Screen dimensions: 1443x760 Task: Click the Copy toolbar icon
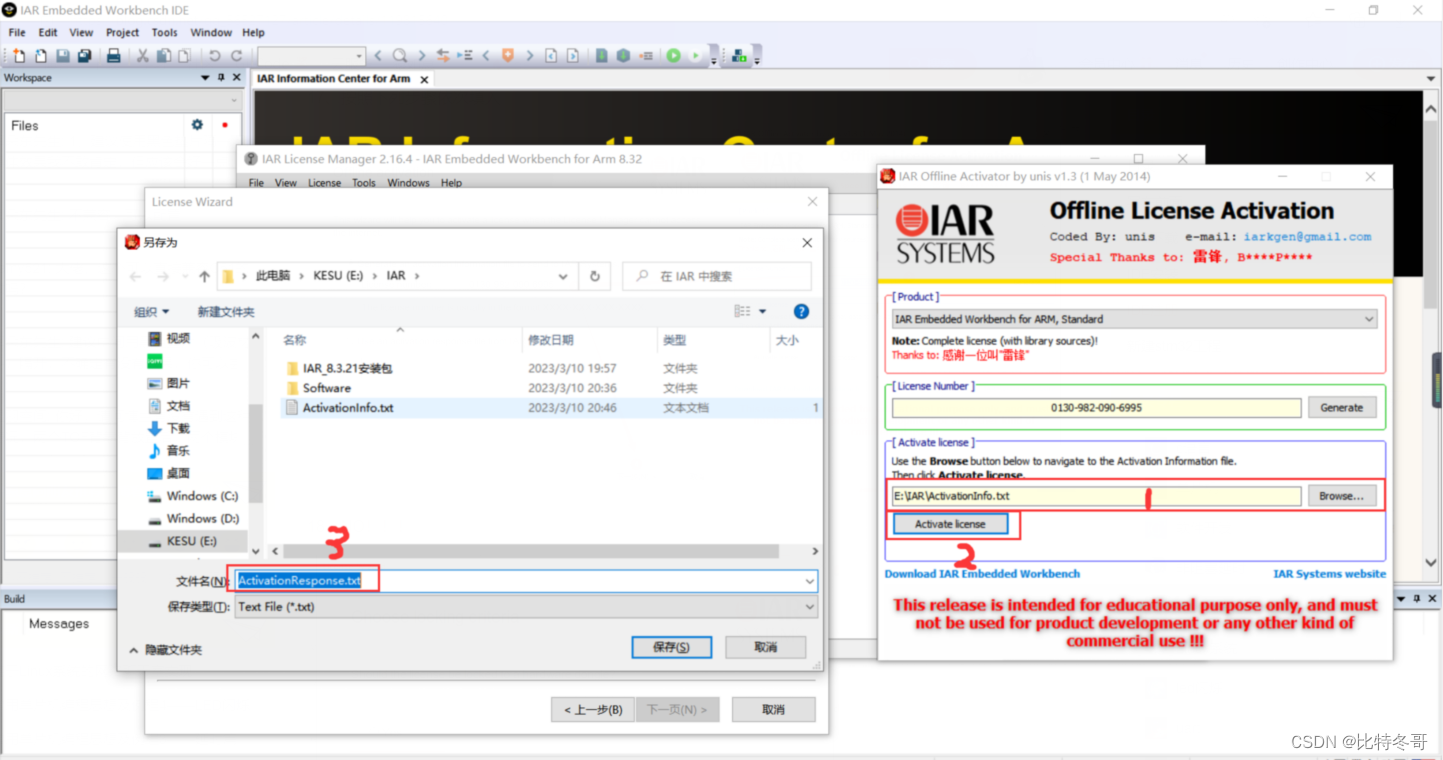tap(164, 56)
